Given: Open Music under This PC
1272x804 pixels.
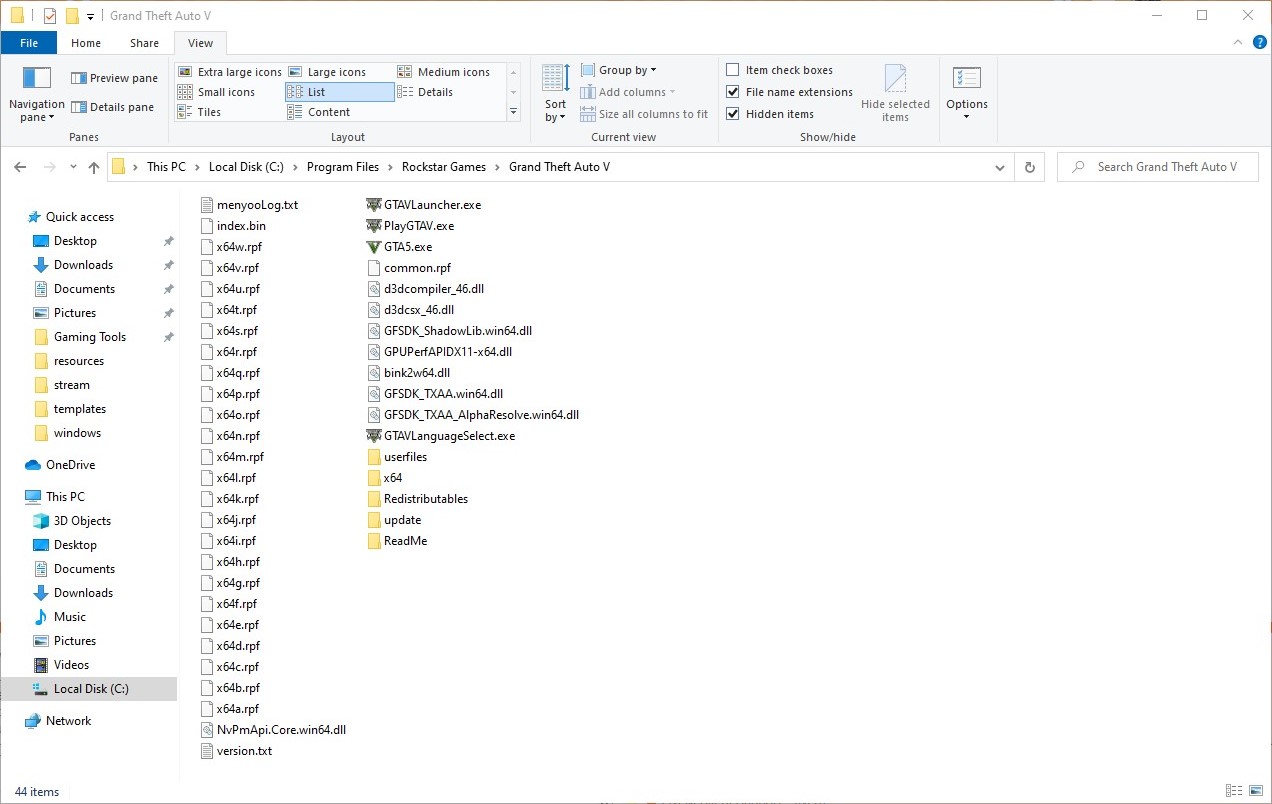Looking at the screenshot, I should click(70, 617).
